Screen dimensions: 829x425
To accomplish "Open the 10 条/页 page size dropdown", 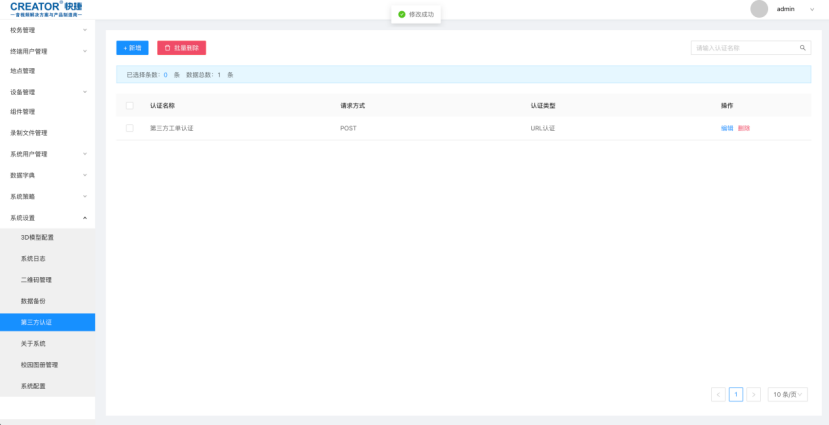I will pyautogui.click(x=787, y=395).
